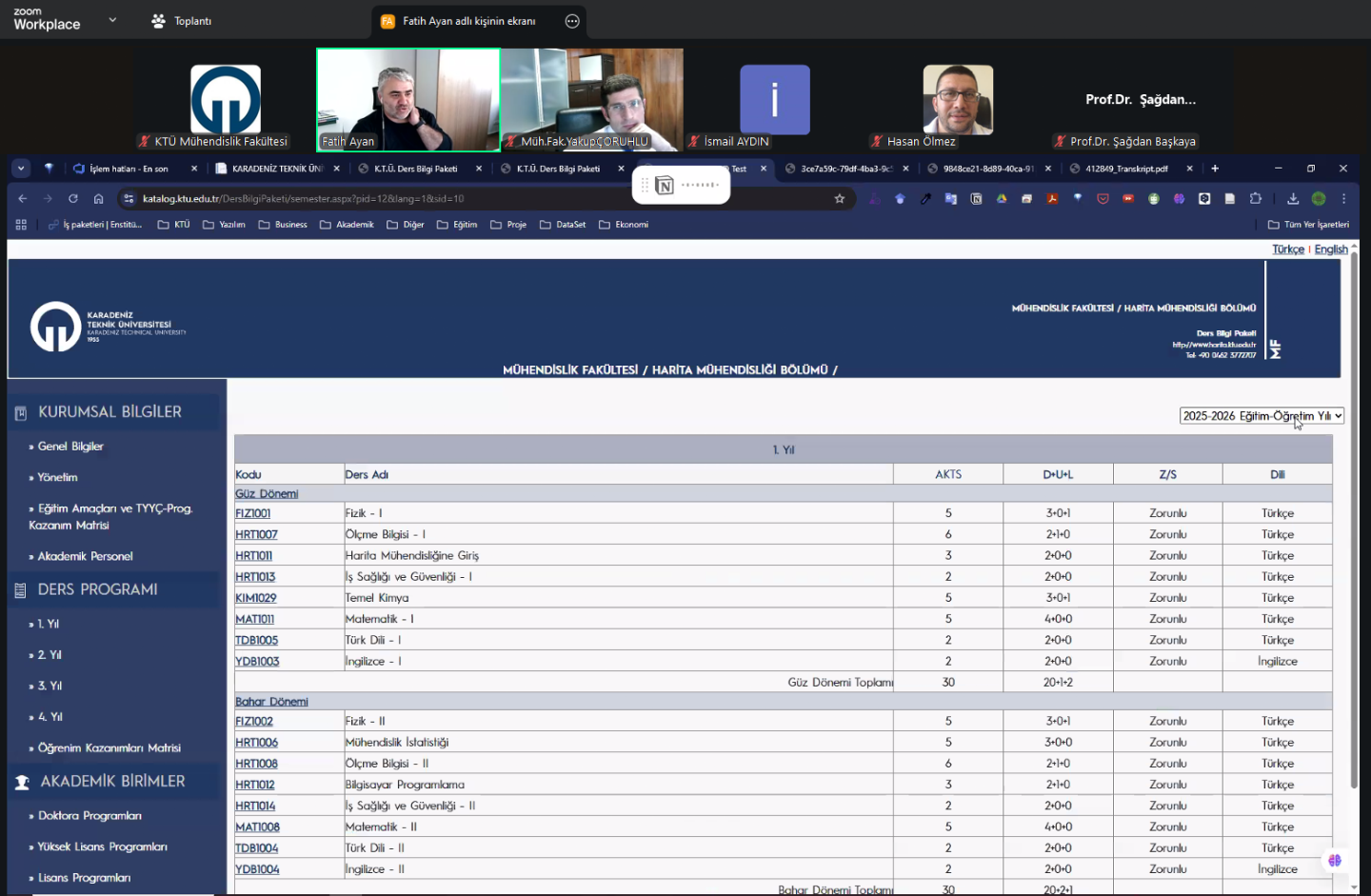Click the Adobe Acrobat PDF extension icon
The width and height of the screenshot is (1371, 896).
pyautogui.click(x=1052, y=199)
